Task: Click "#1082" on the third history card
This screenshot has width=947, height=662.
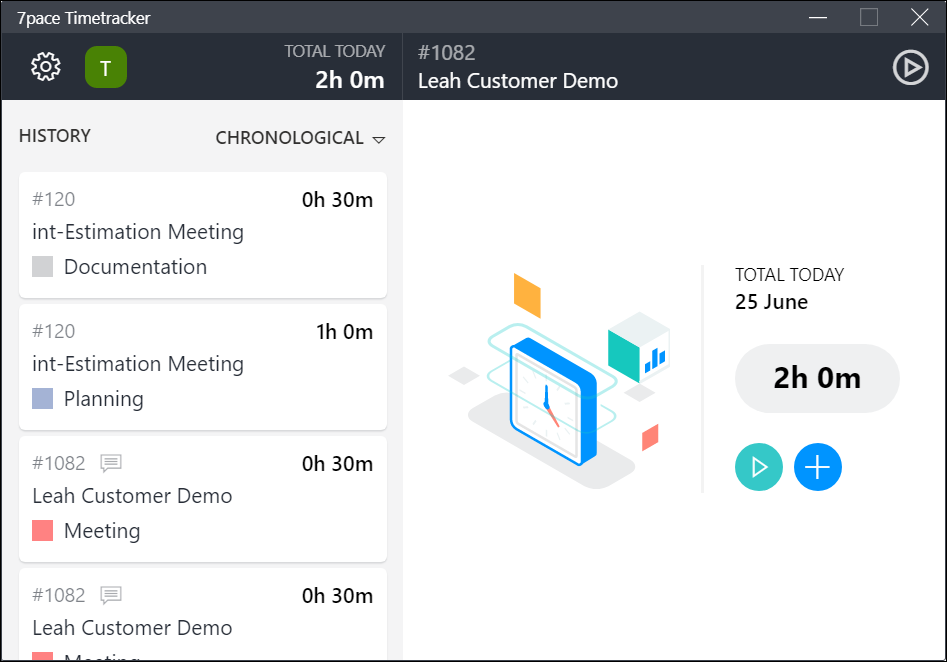Action: coord(59,463)
